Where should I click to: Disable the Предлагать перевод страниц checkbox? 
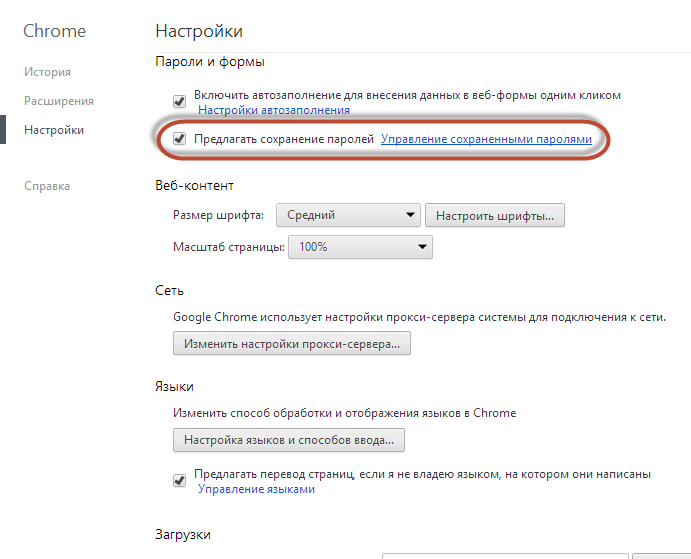click(x=180, y=479)
